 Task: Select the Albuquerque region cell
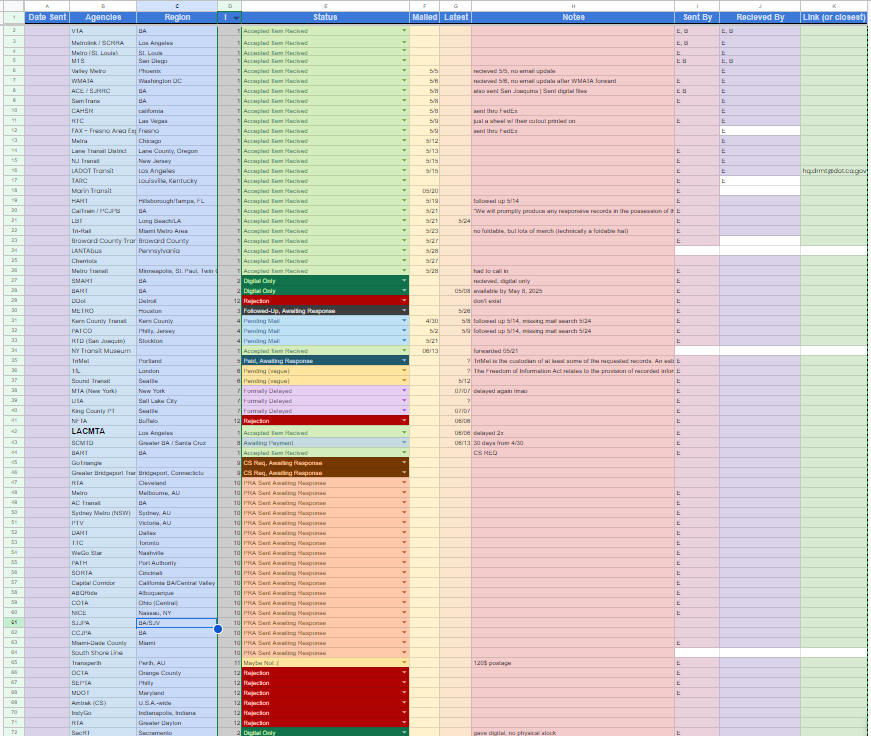177,593
